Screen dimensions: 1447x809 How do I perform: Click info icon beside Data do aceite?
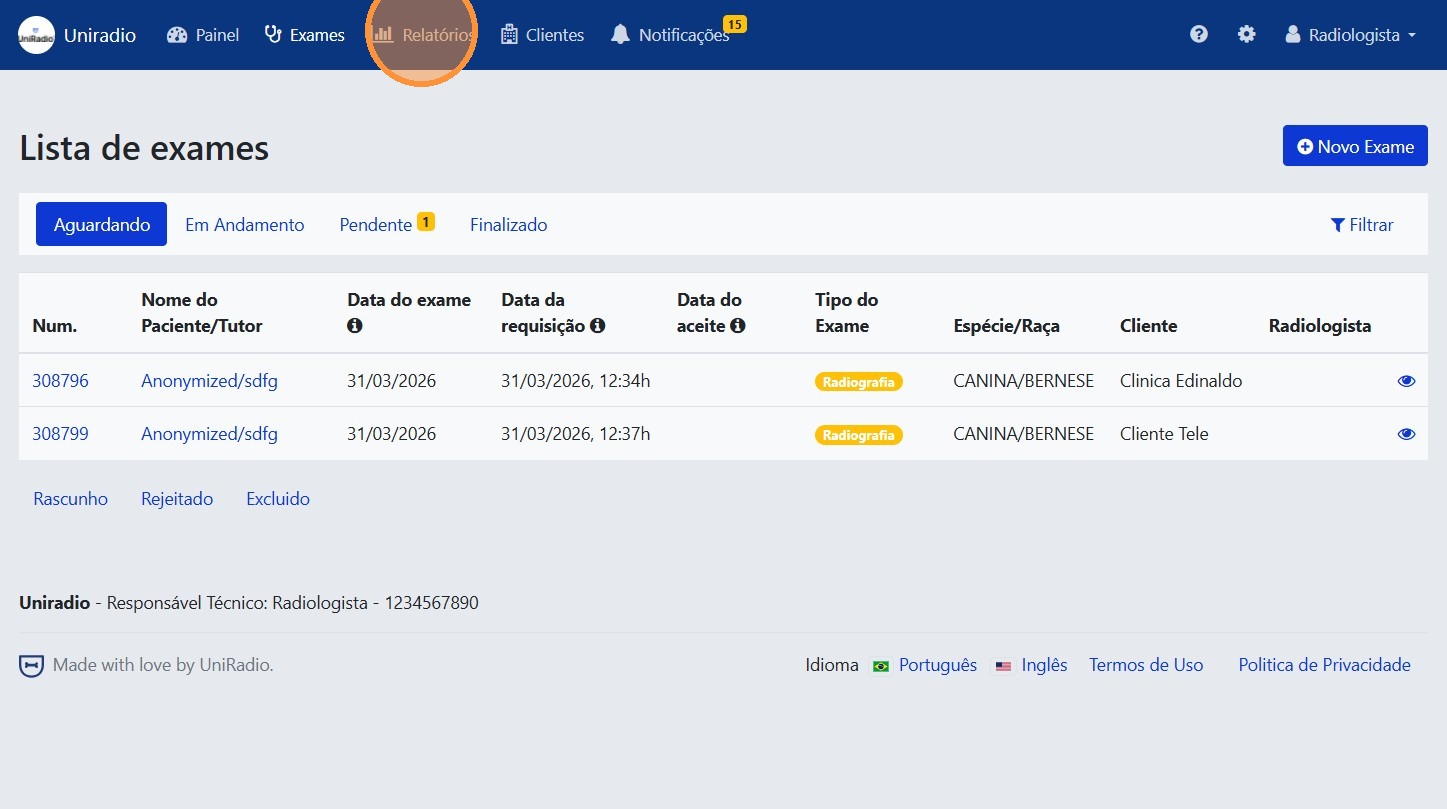pos(738,326)
